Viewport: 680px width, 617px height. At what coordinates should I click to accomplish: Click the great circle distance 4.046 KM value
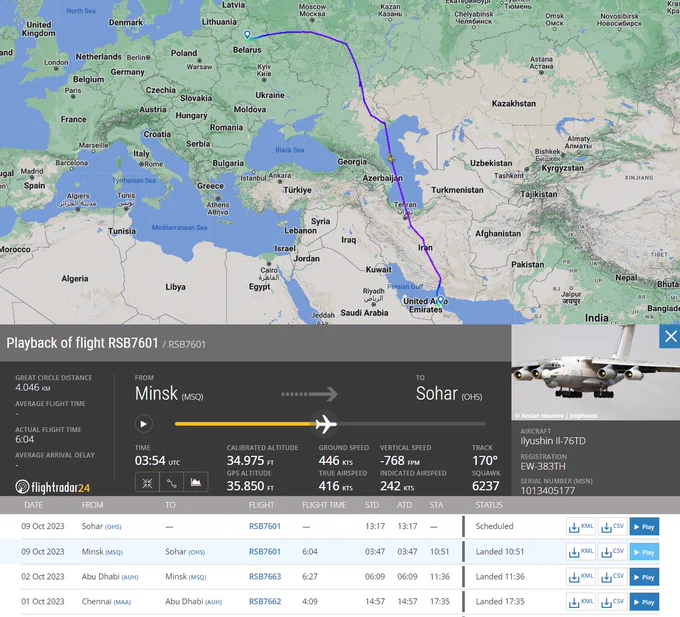point(33,388)
